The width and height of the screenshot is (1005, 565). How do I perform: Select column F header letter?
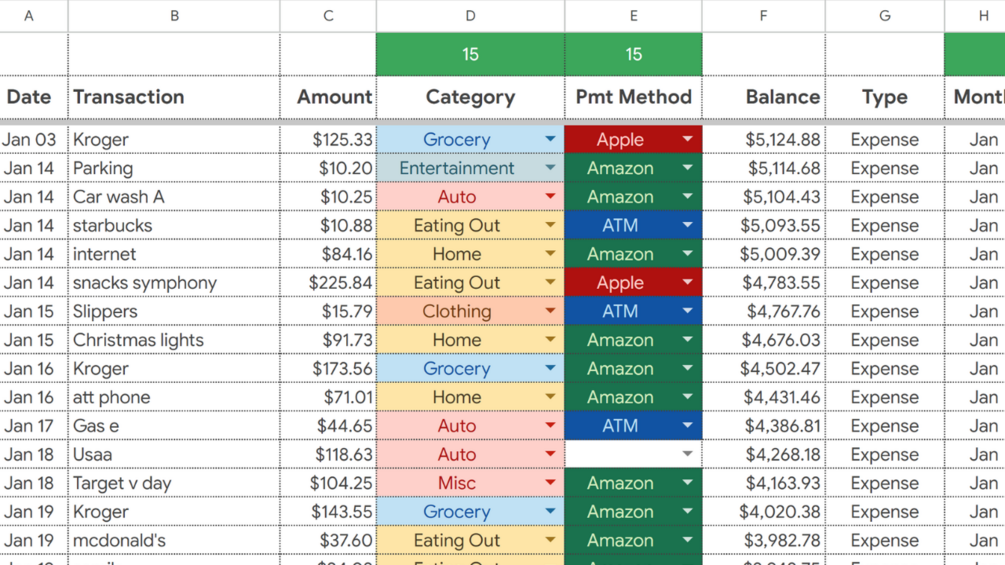(763, 16)
